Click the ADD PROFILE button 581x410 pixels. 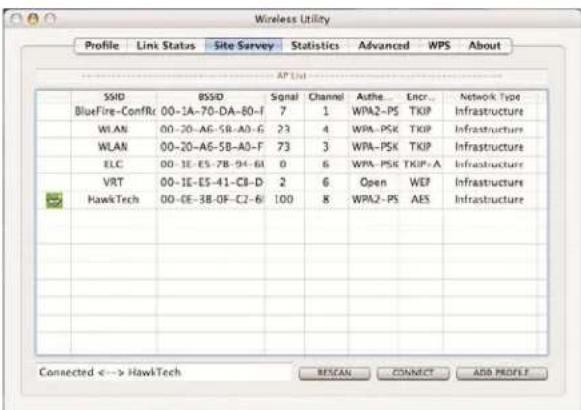click(x=502, y=373)
